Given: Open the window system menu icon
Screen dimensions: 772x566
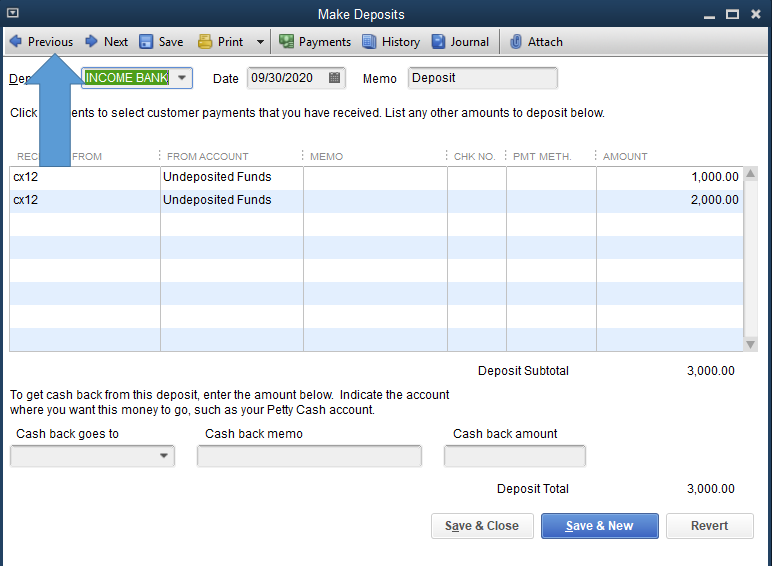Looking at the screenshot, I should [x=13, y=13].
